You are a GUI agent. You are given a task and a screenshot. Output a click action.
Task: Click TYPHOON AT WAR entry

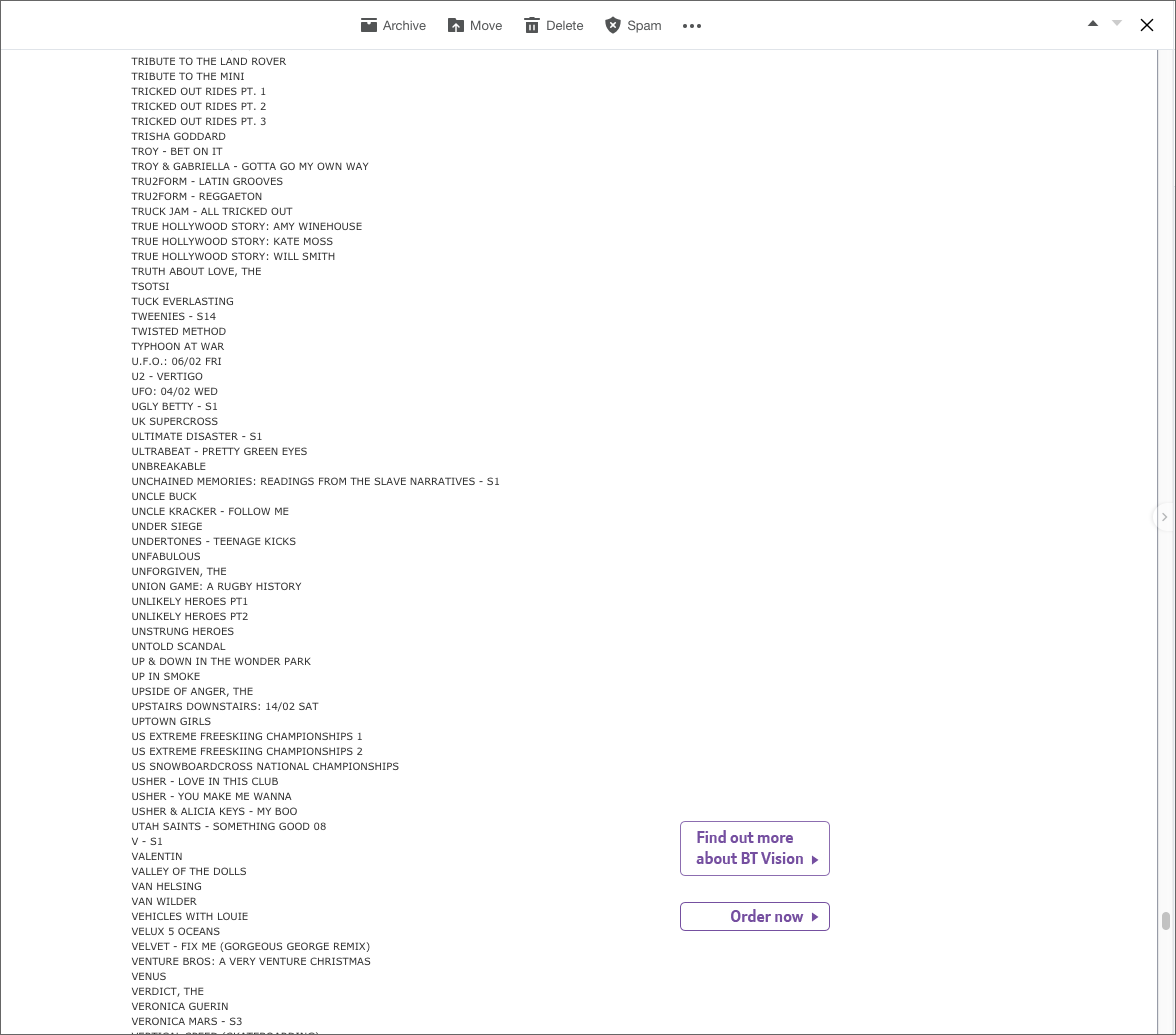(178, 346)
